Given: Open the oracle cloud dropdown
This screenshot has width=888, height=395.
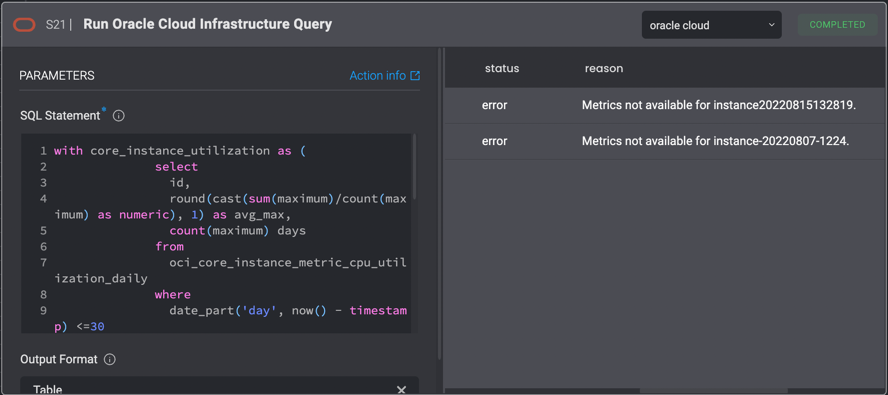Looking at the screenshot, I should click(711, 25).
